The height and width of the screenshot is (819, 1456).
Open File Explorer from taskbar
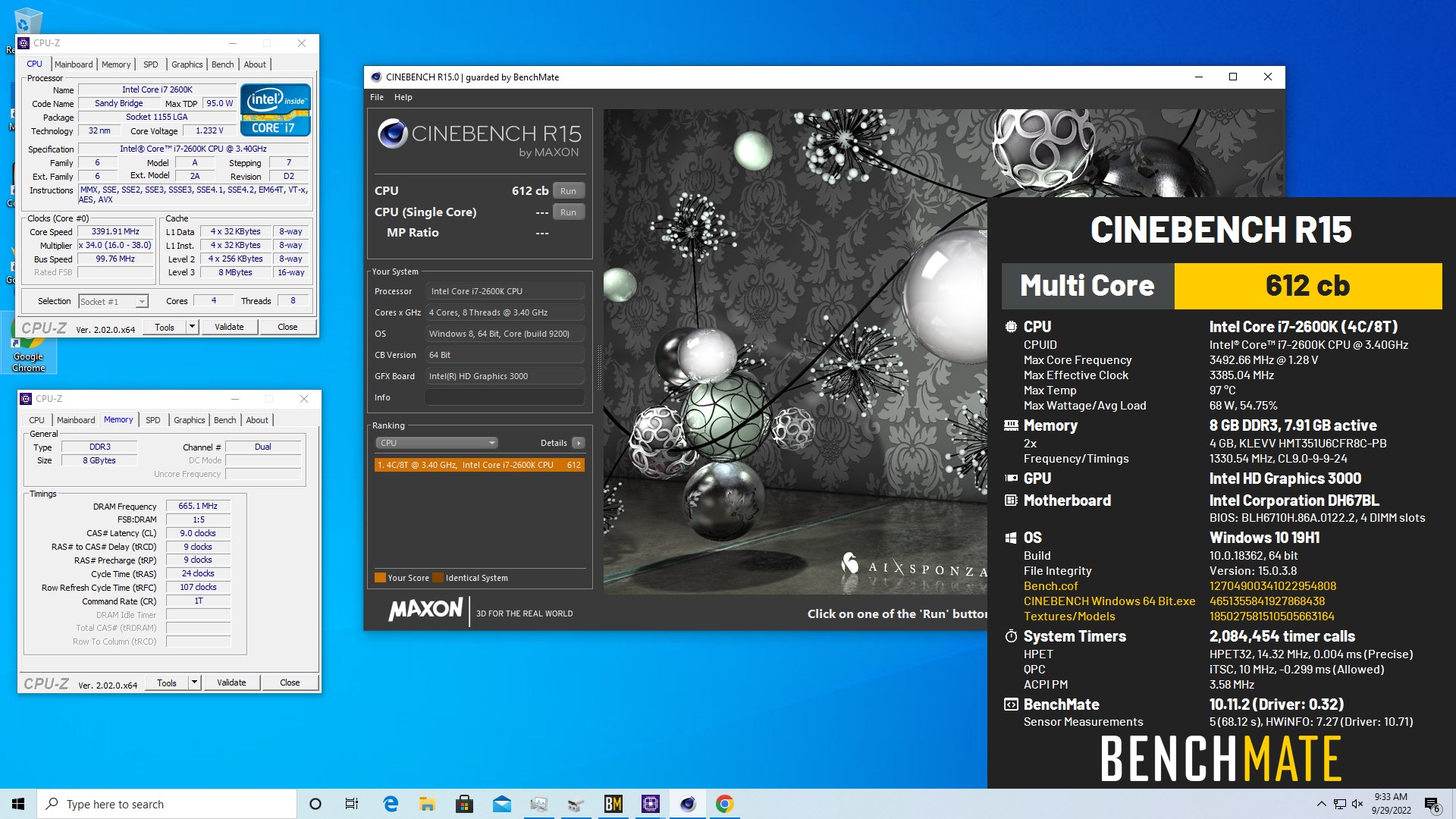tap(427, 804)
